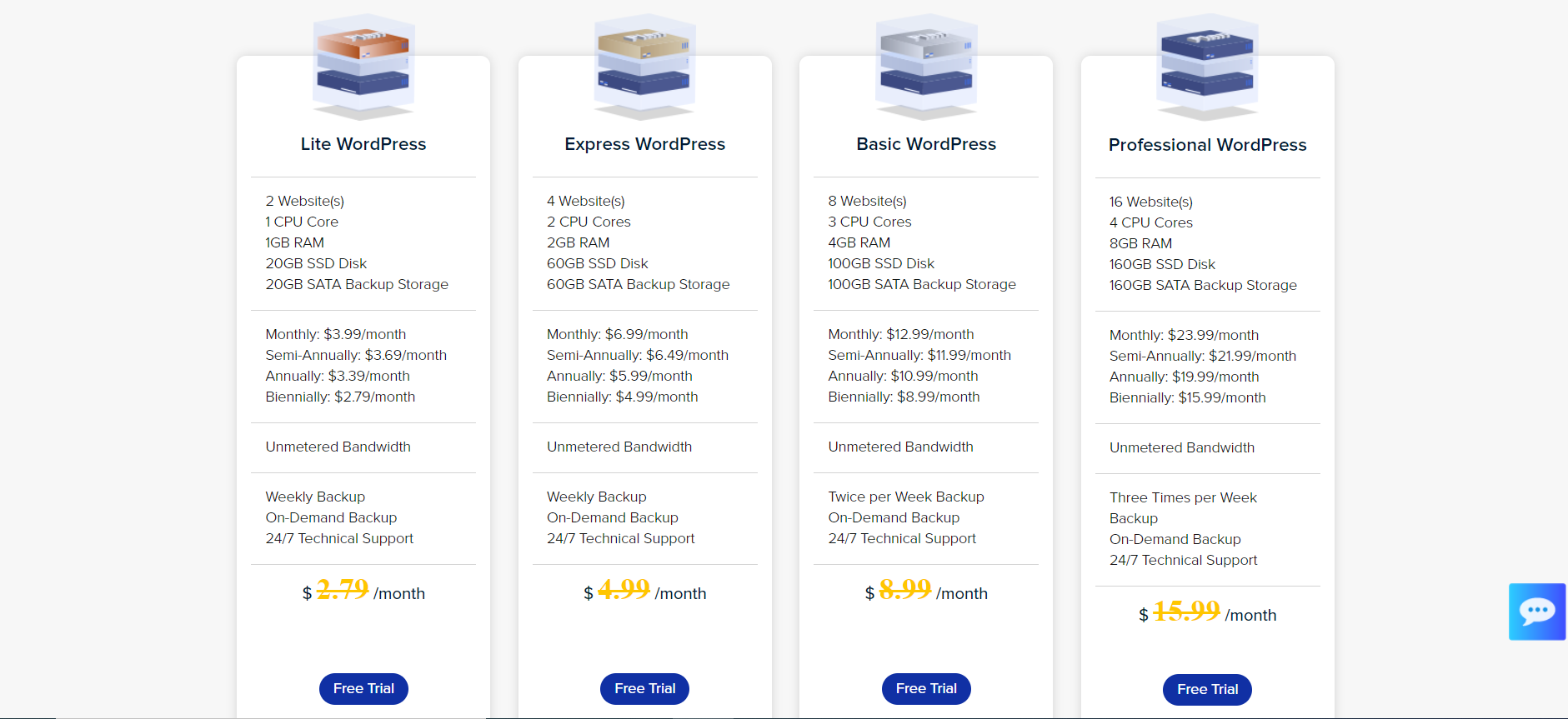Image resolution: width=1568 pixels, height=719 pixels.
Task: Click the 2.79 strikethrough price
Action: [343, 589]
